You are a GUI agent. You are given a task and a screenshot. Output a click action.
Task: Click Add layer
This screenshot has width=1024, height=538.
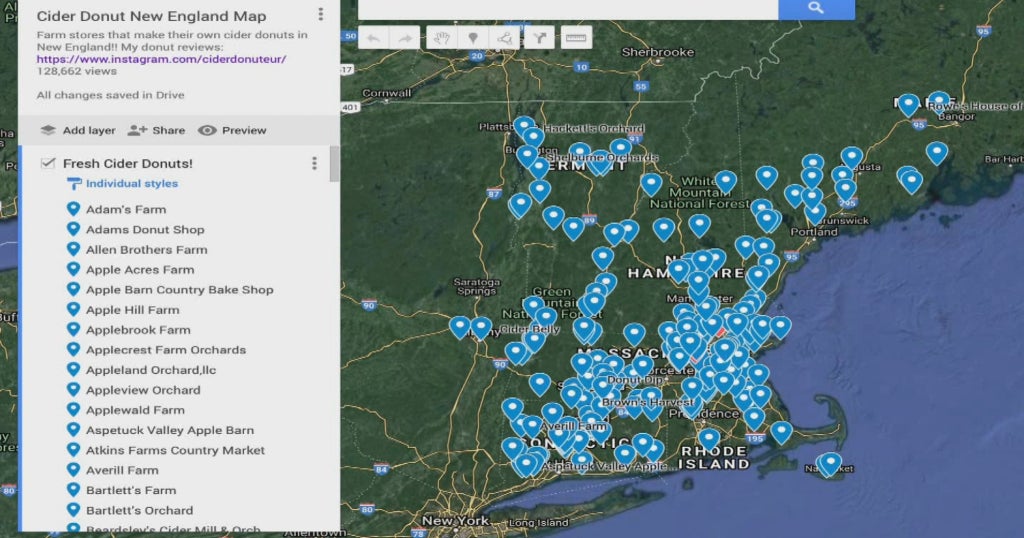(78, 130)
